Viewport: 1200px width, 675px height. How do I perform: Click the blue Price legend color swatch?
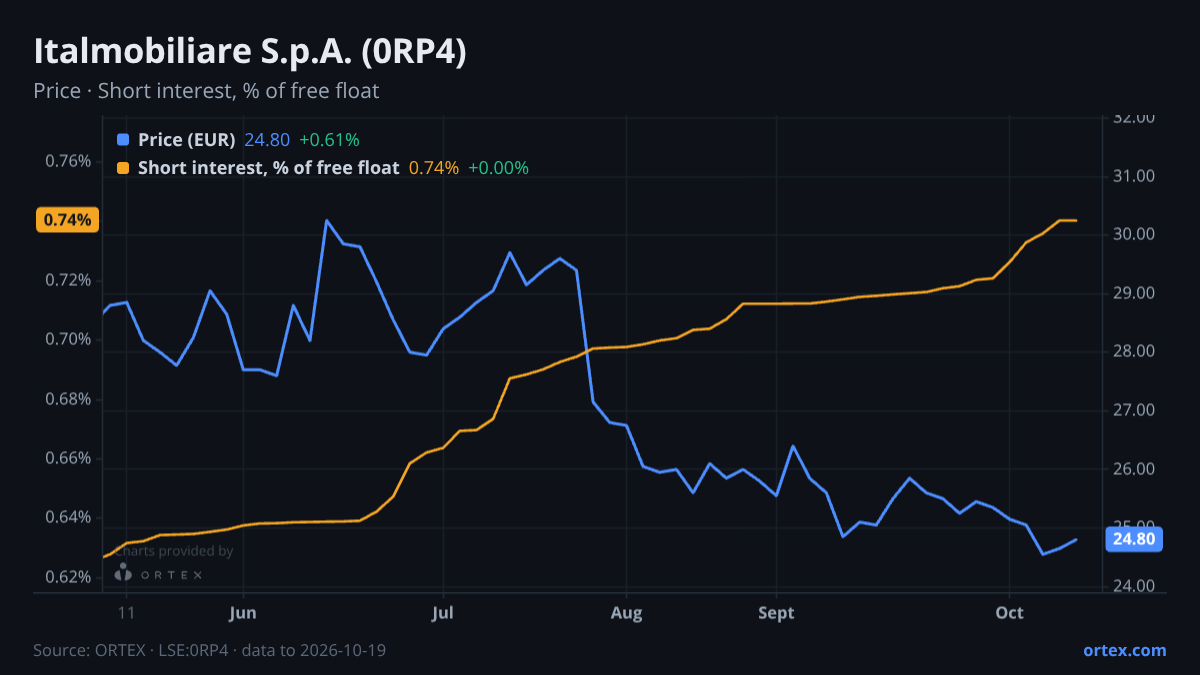point(123,140)
